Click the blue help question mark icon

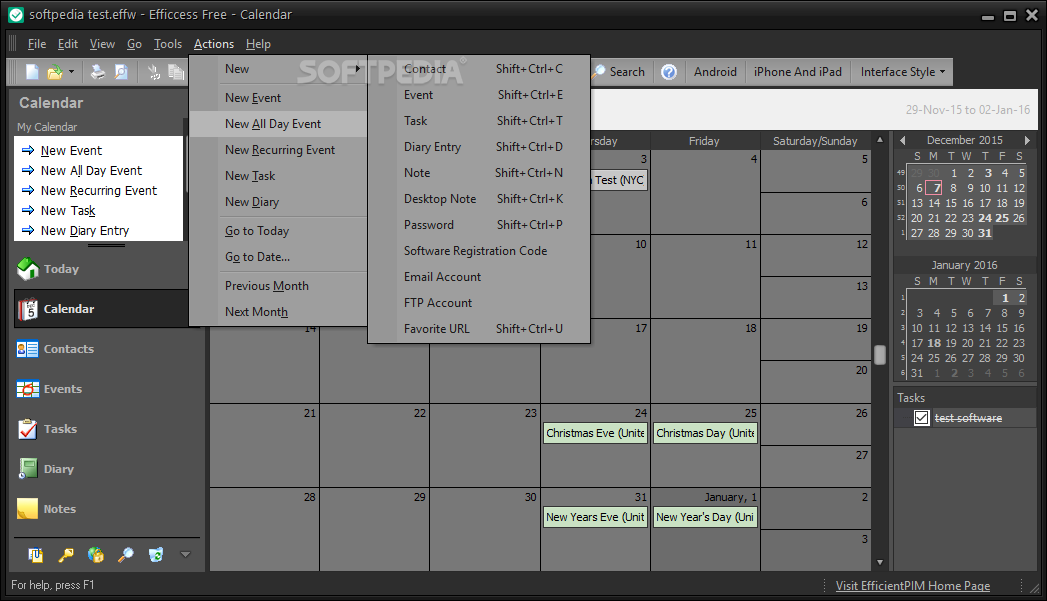coord(668,72)
